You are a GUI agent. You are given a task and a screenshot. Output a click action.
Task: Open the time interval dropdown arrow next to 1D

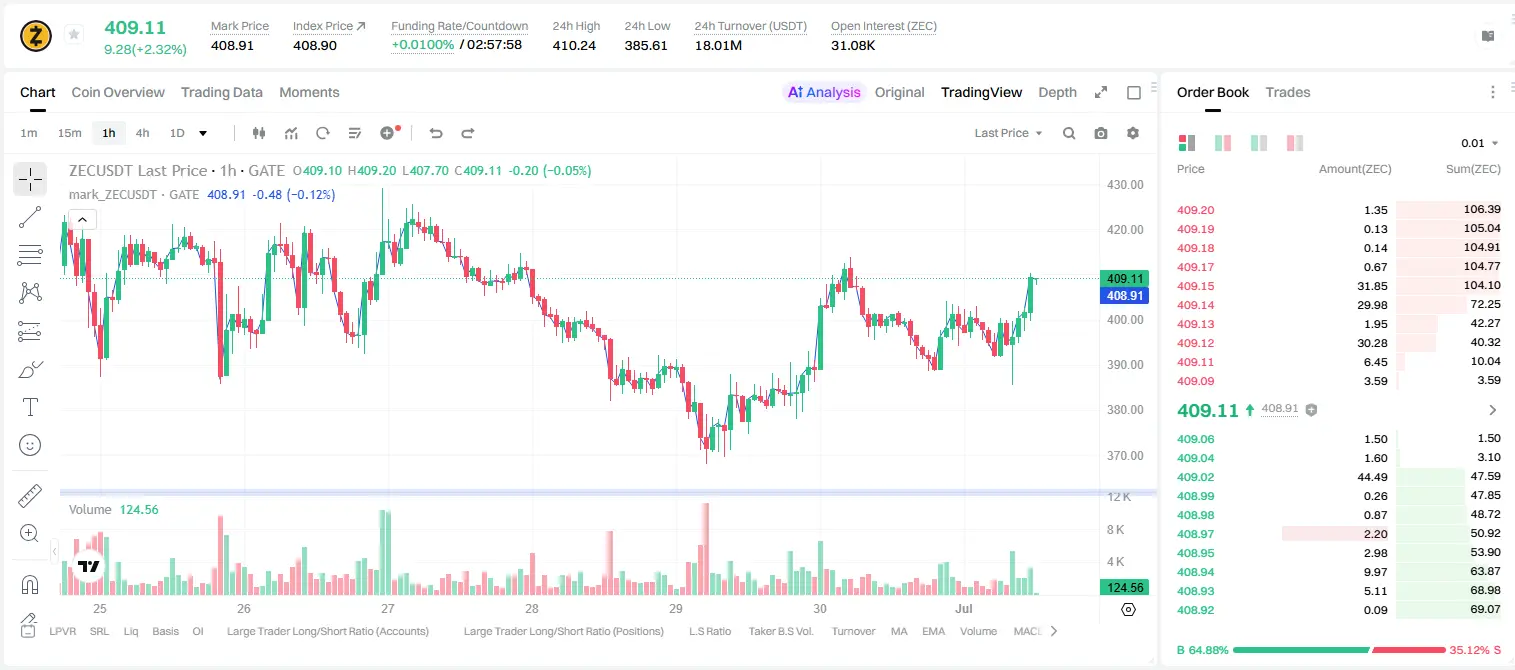tap(203, 133)
